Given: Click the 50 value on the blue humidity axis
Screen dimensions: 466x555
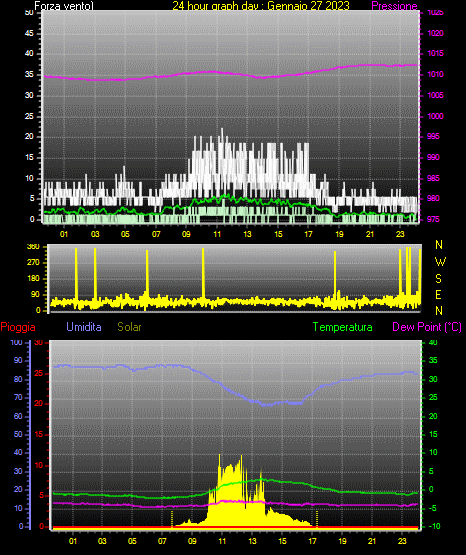Looking at the screenshot, I should click(18, 434).
